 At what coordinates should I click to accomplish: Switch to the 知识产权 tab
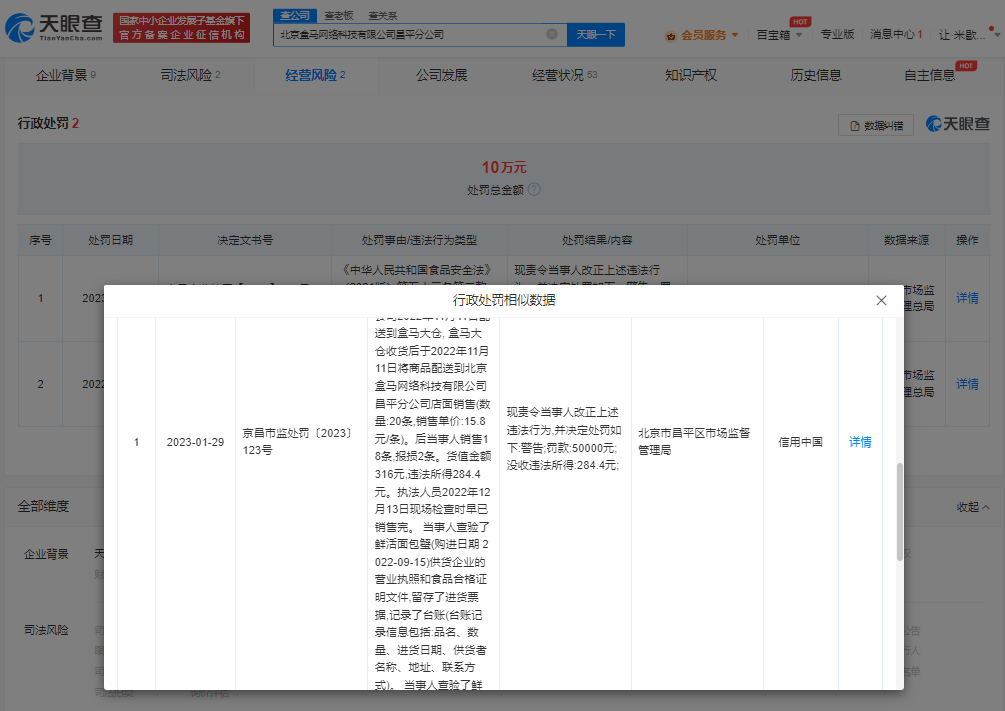point(691,75)
